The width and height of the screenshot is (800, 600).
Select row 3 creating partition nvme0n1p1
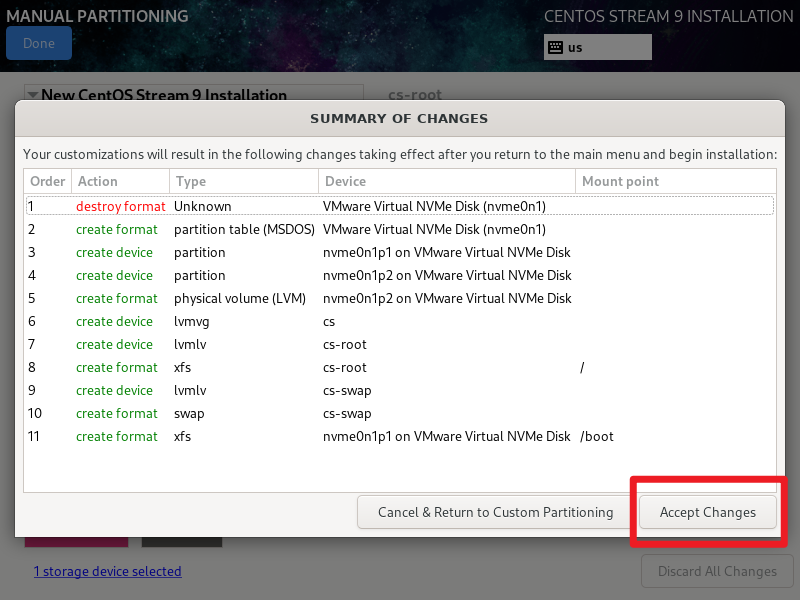[x=400, y=253]
